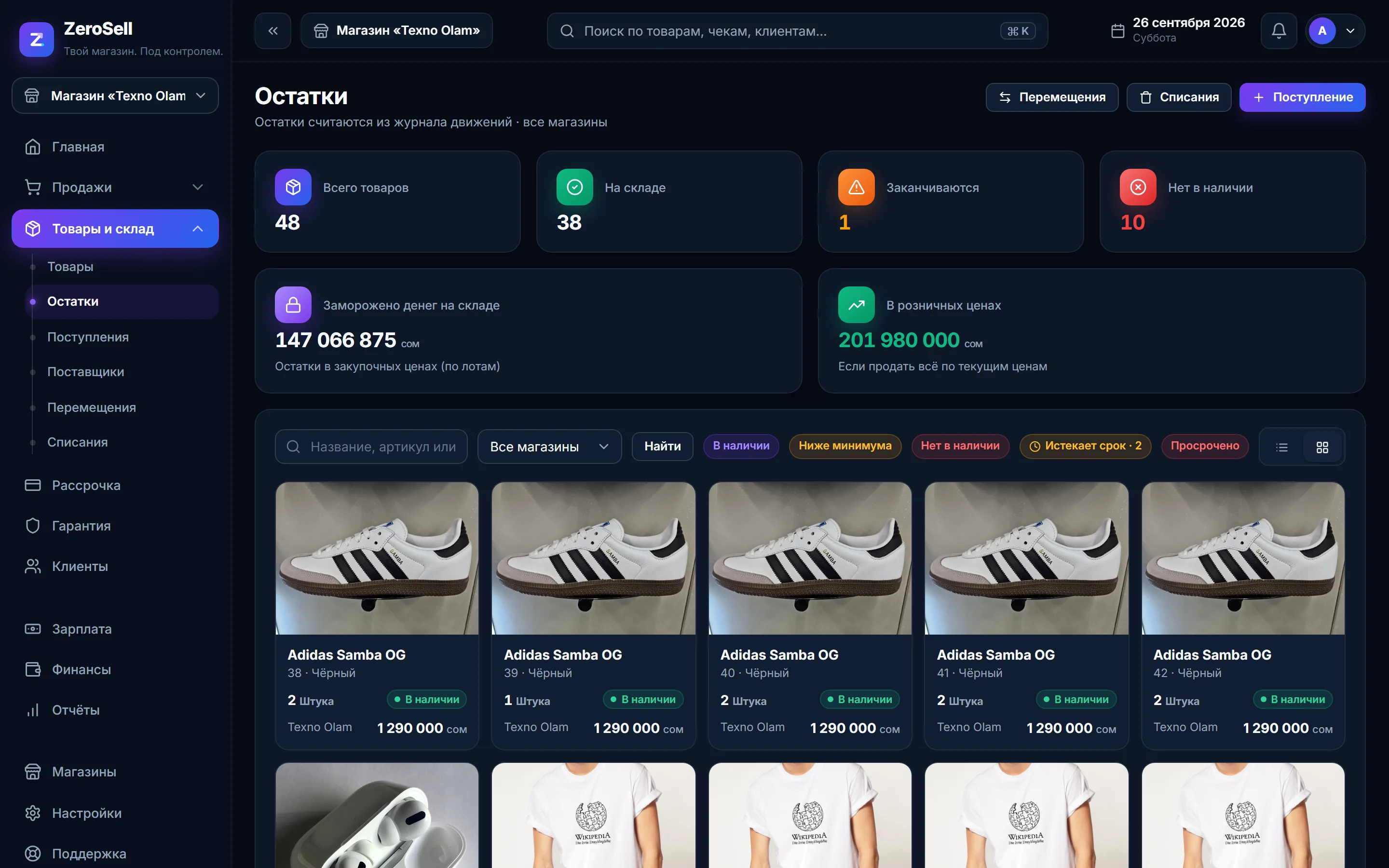Switch to list view

point(1281,447)
